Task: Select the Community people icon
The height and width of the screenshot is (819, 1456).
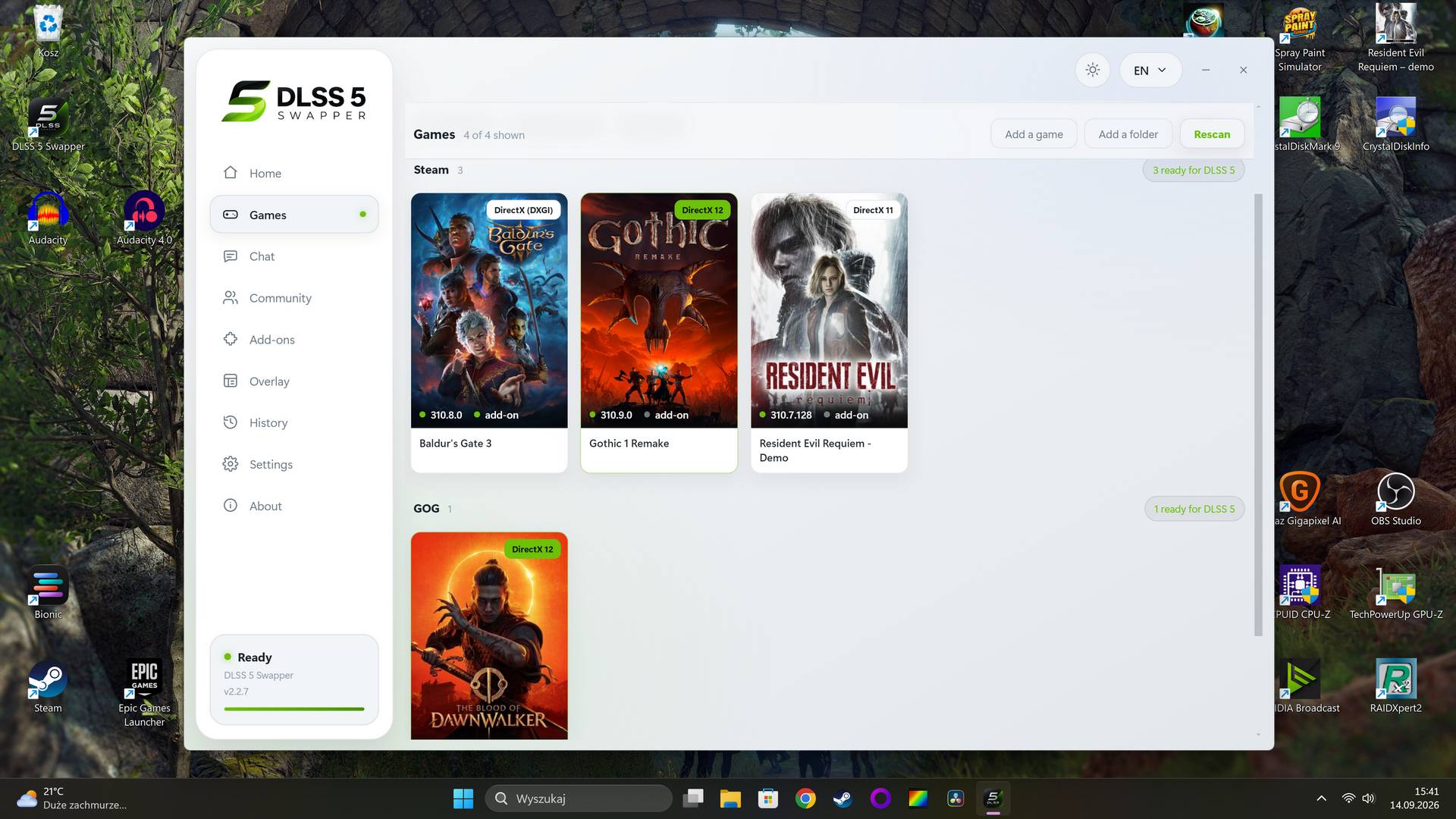Action: pos(231,298)
